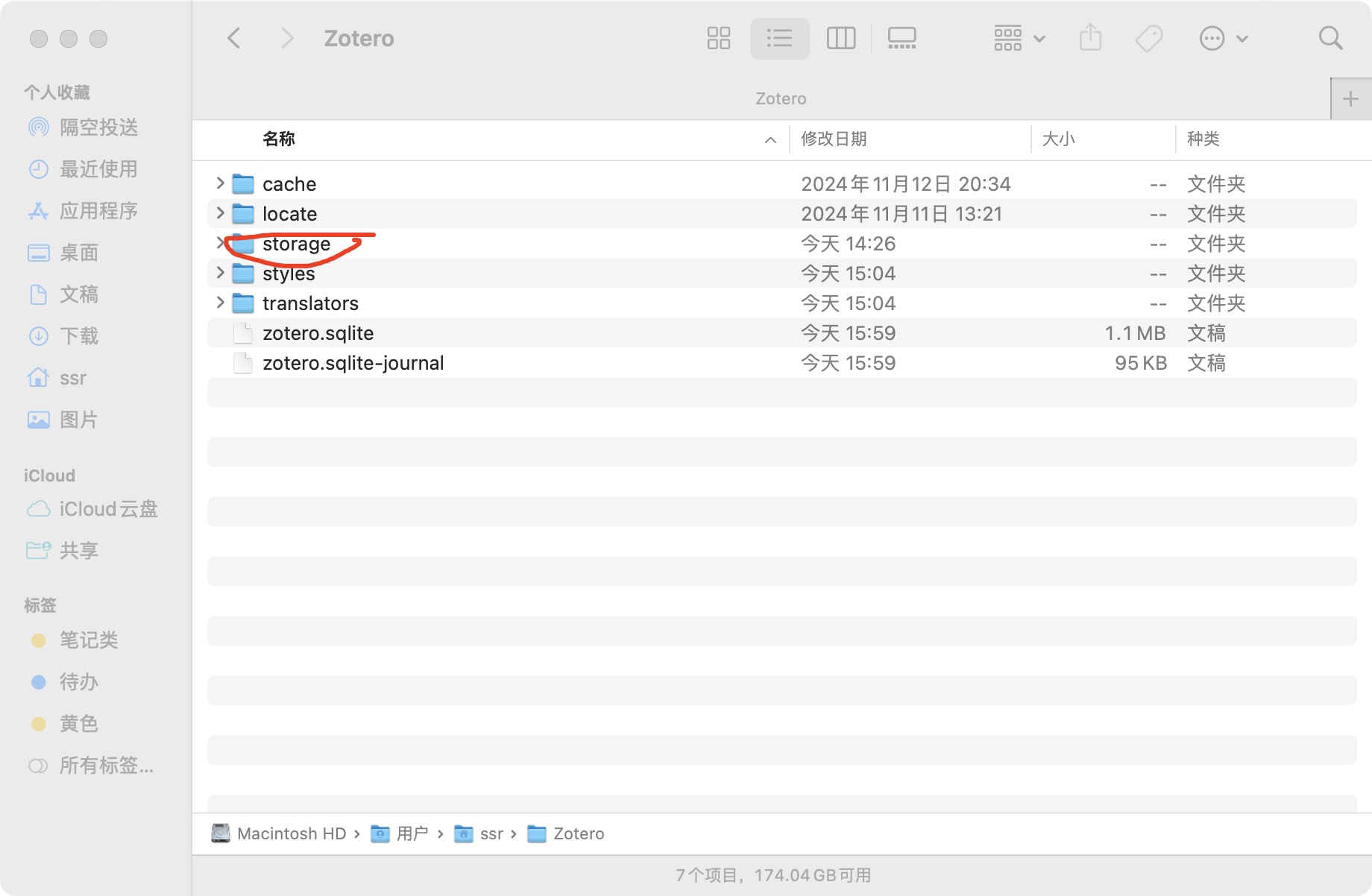Expand the translators folder

(x=220, y=302)
